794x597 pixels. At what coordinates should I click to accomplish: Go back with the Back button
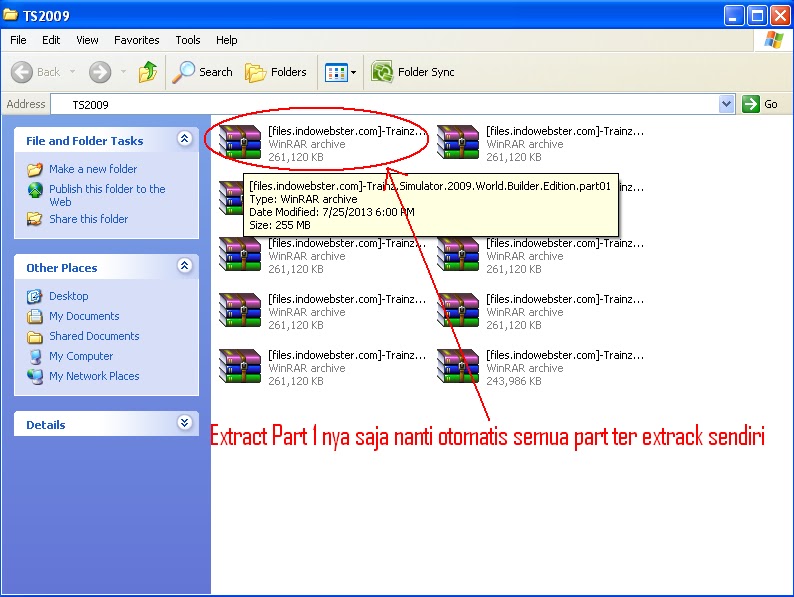(x=36, y=72)
